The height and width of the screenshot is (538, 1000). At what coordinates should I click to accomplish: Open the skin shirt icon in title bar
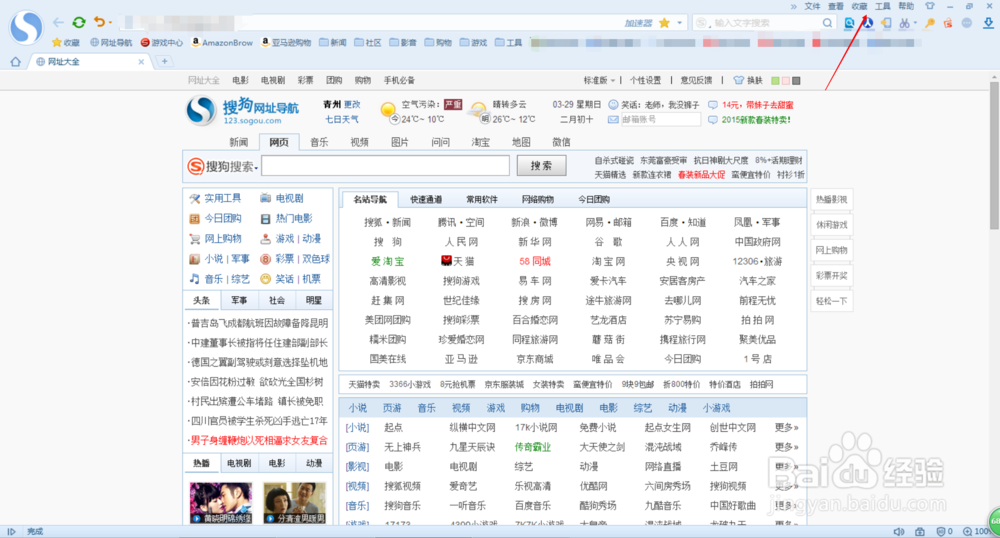(x=930, y=6)
